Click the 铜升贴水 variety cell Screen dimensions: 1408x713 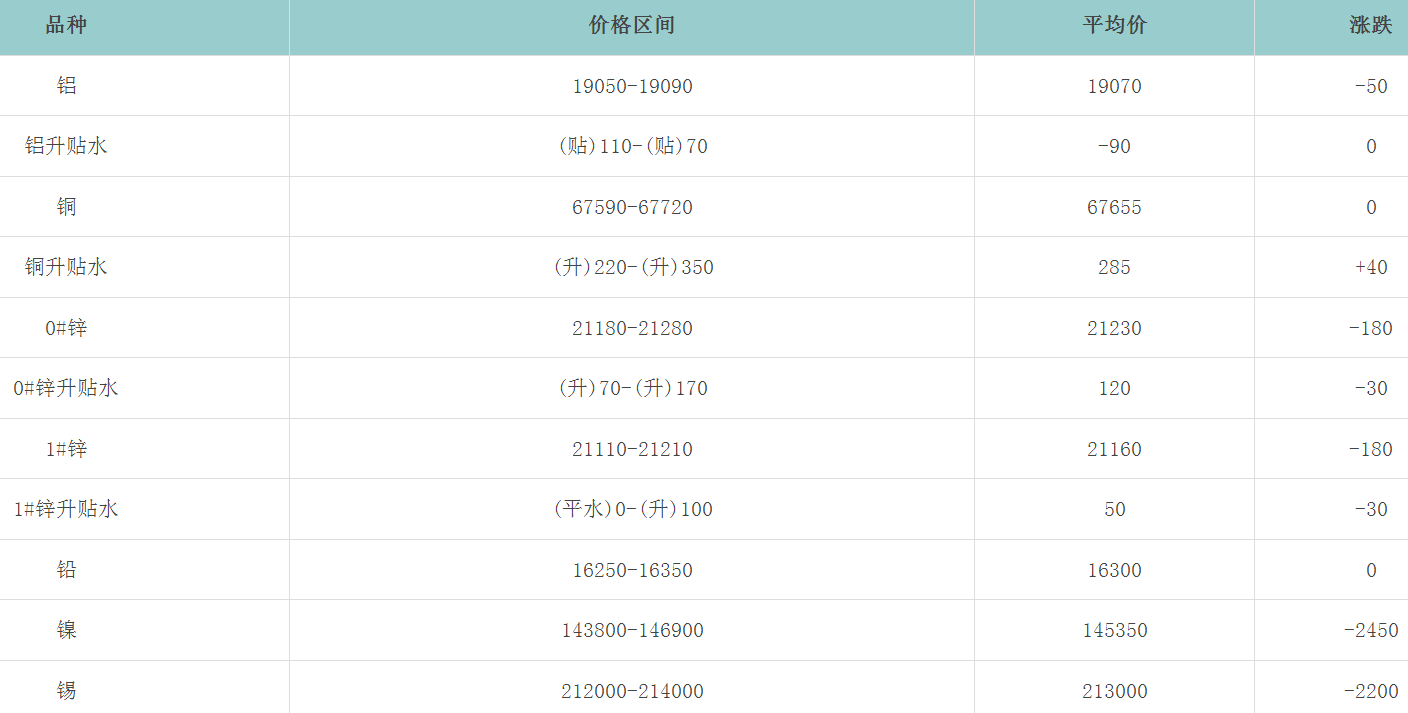66,267
